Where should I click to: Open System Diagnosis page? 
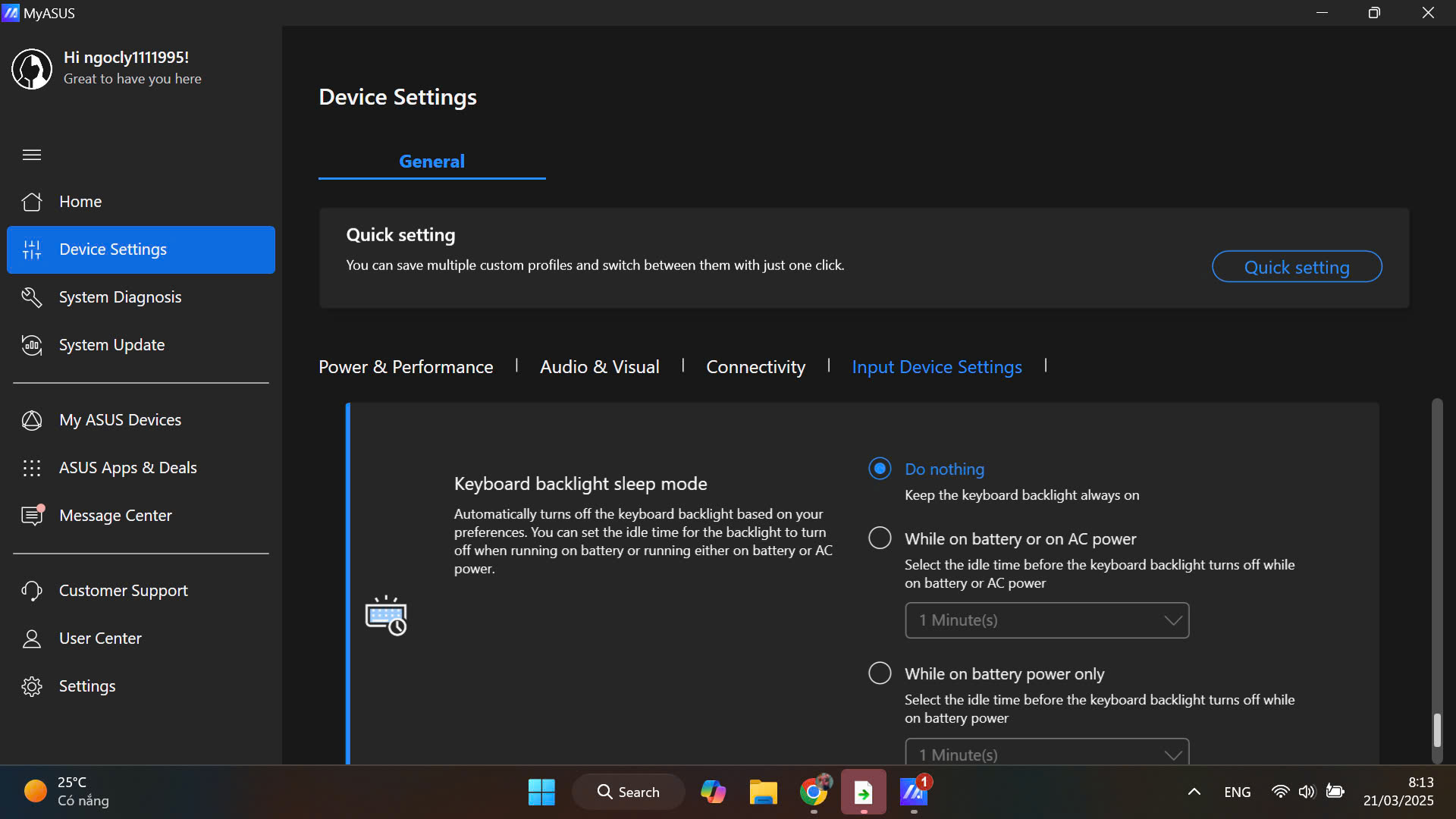click(121, 297)
